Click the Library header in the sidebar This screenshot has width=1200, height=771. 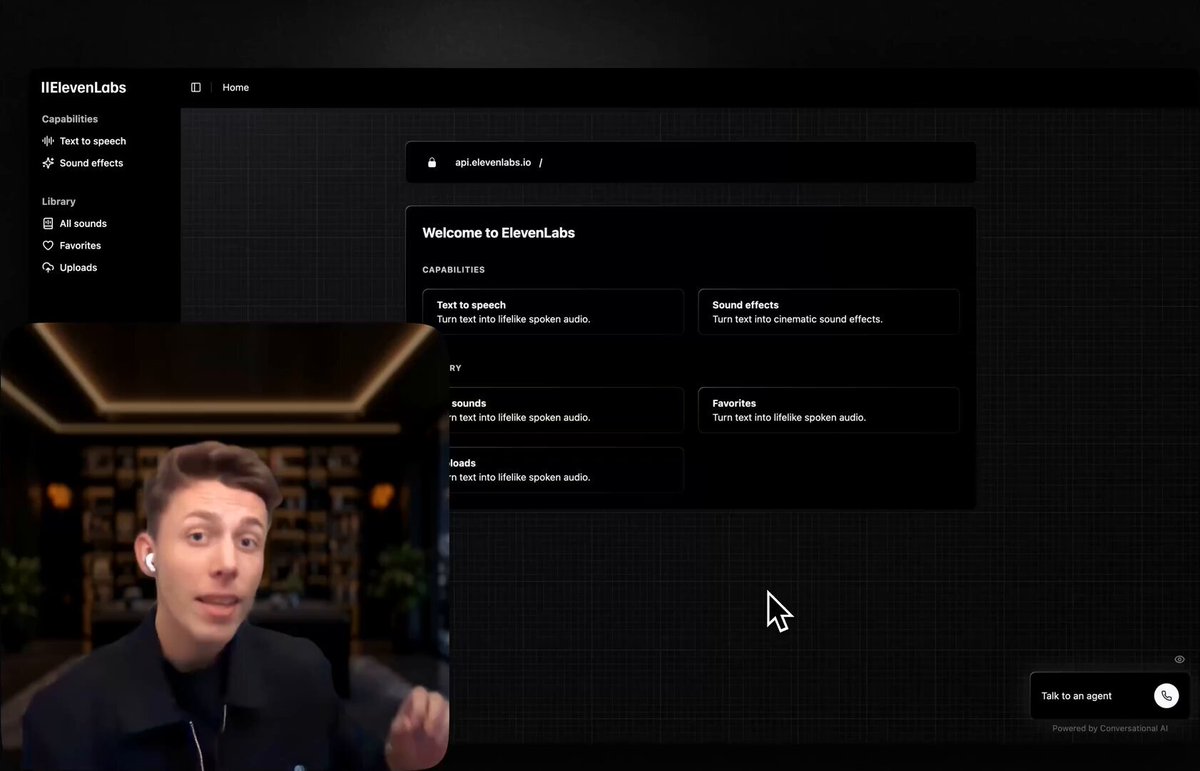[x=59, y=202]
